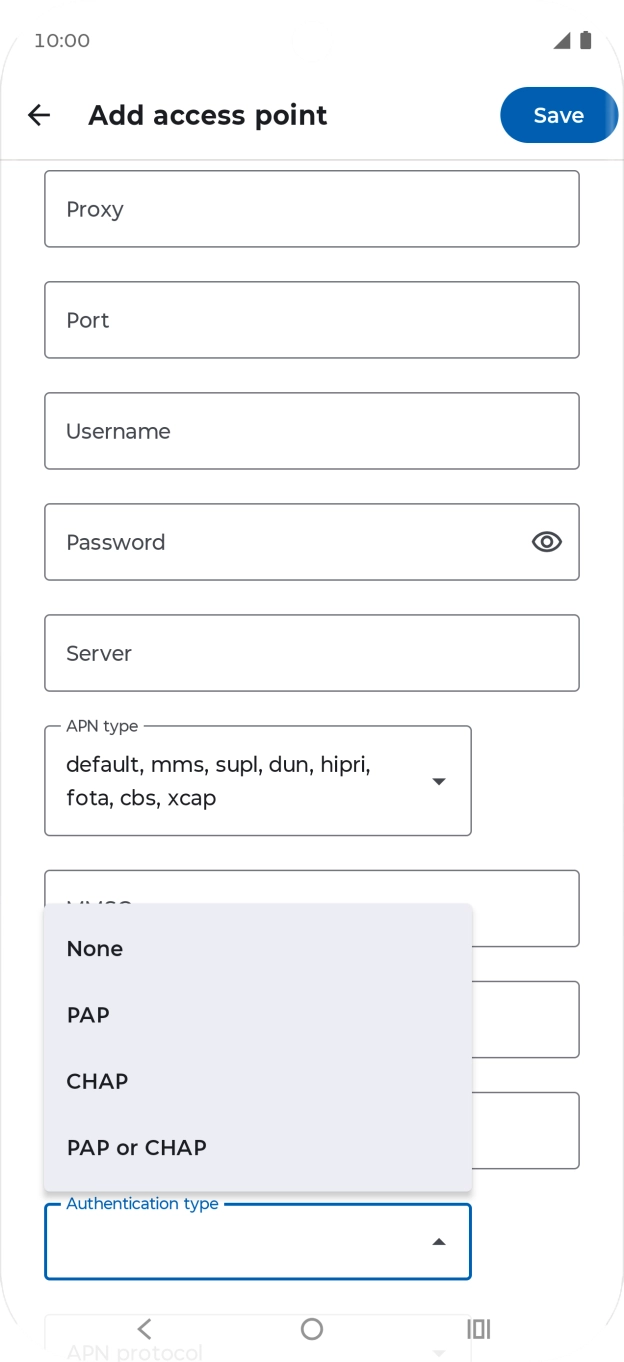The height and width of the screenshot is (1362, 624).
Task: Select None authentication option
Action: pyautogui.click(x=258, y=949)
